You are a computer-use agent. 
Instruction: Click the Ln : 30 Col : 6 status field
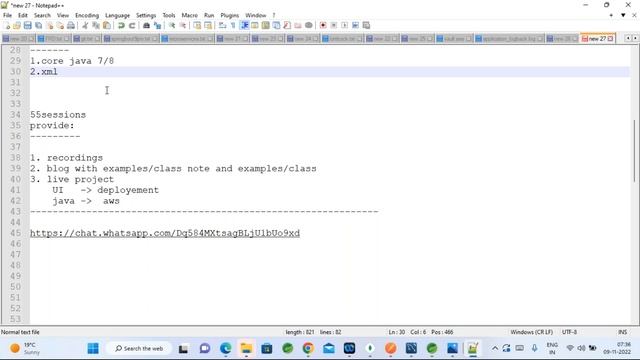(421, 332)
